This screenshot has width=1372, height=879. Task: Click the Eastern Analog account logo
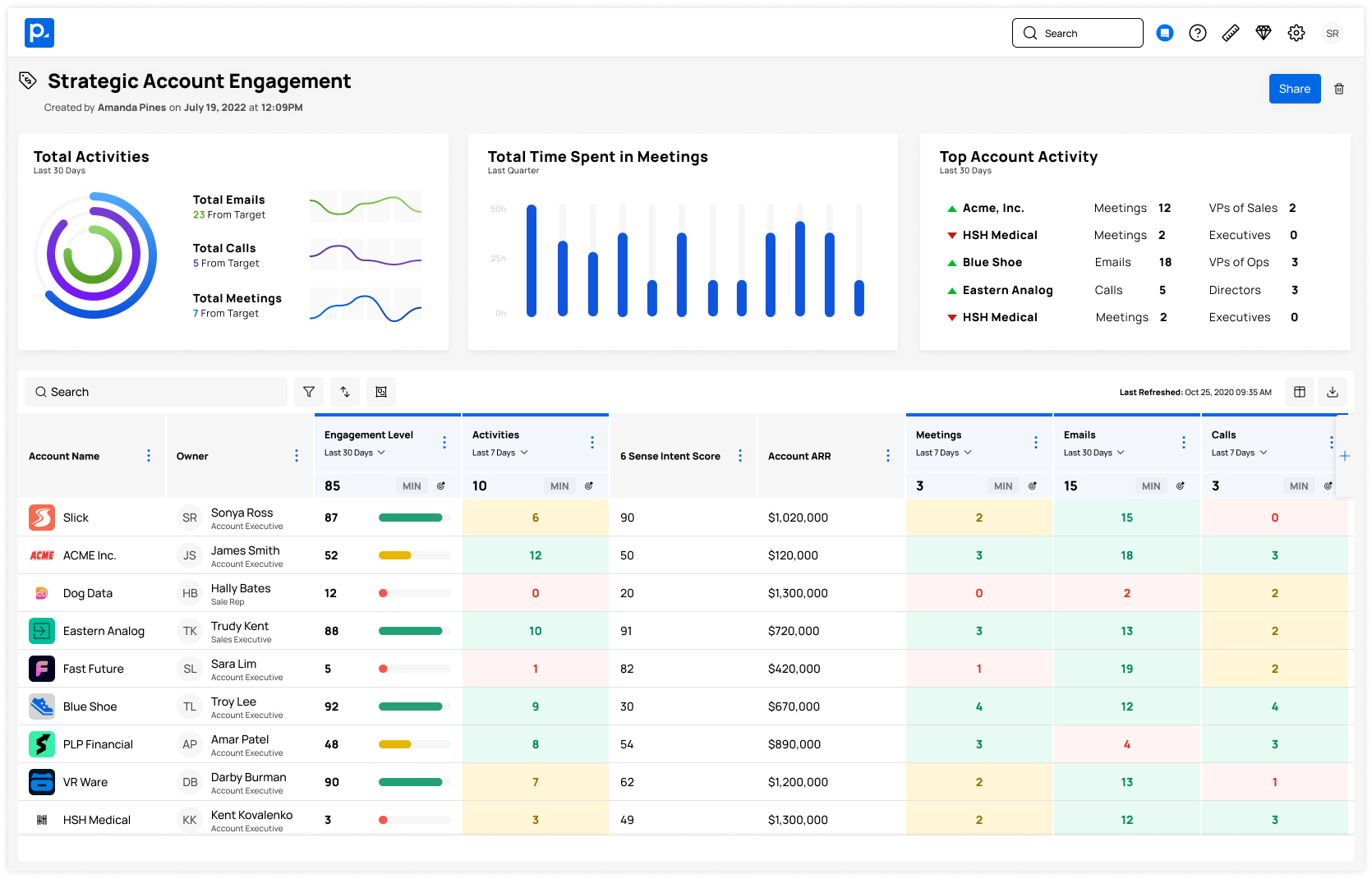(x=42, y=631)
